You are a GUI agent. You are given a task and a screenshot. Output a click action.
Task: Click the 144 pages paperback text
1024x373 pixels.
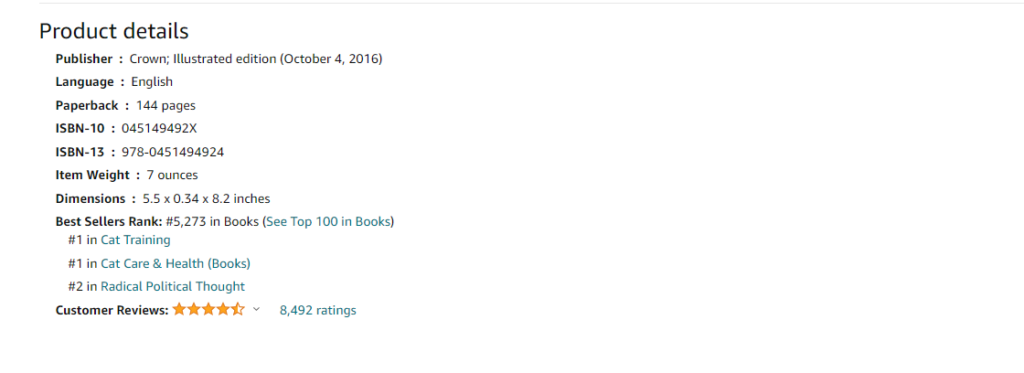(166, 106)
